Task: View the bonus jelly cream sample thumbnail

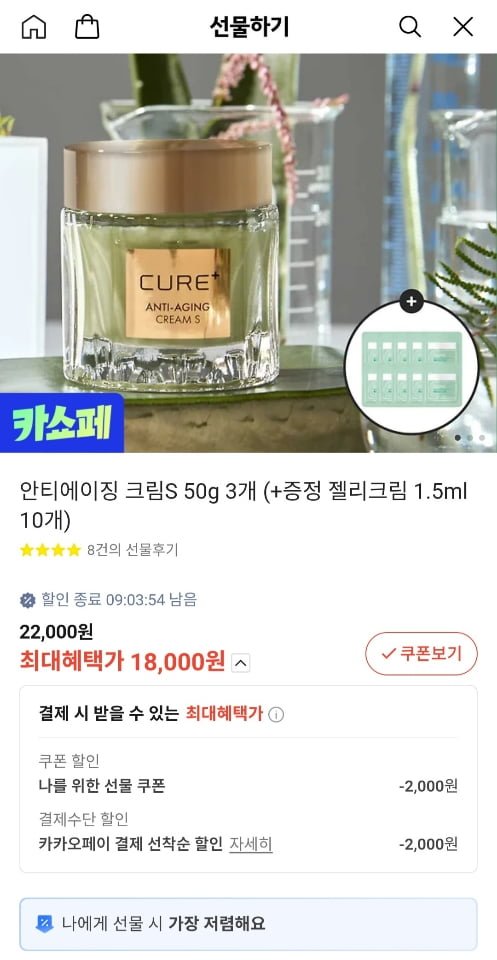Action: (411, 368)
